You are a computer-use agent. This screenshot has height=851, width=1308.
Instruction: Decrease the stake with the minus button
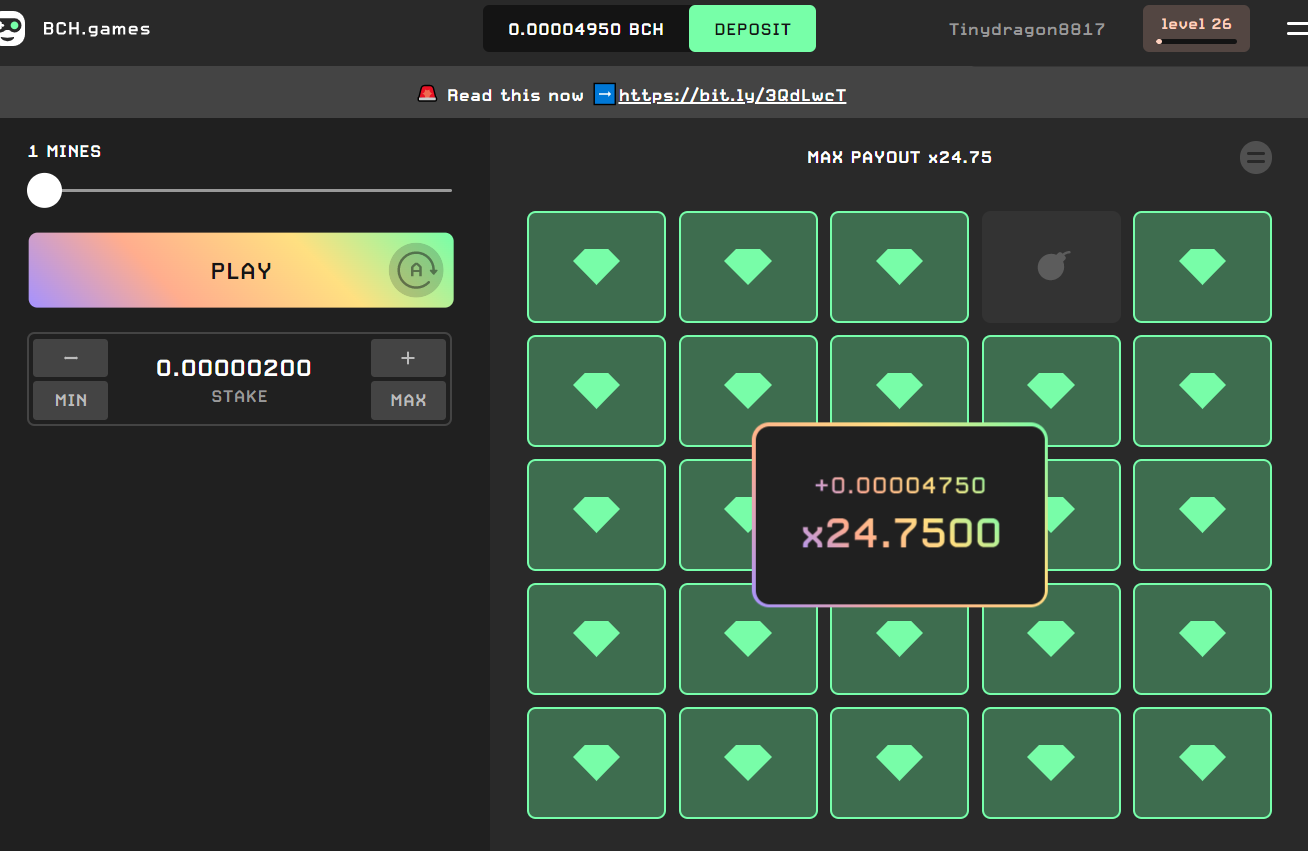click(x=70, y=358)
